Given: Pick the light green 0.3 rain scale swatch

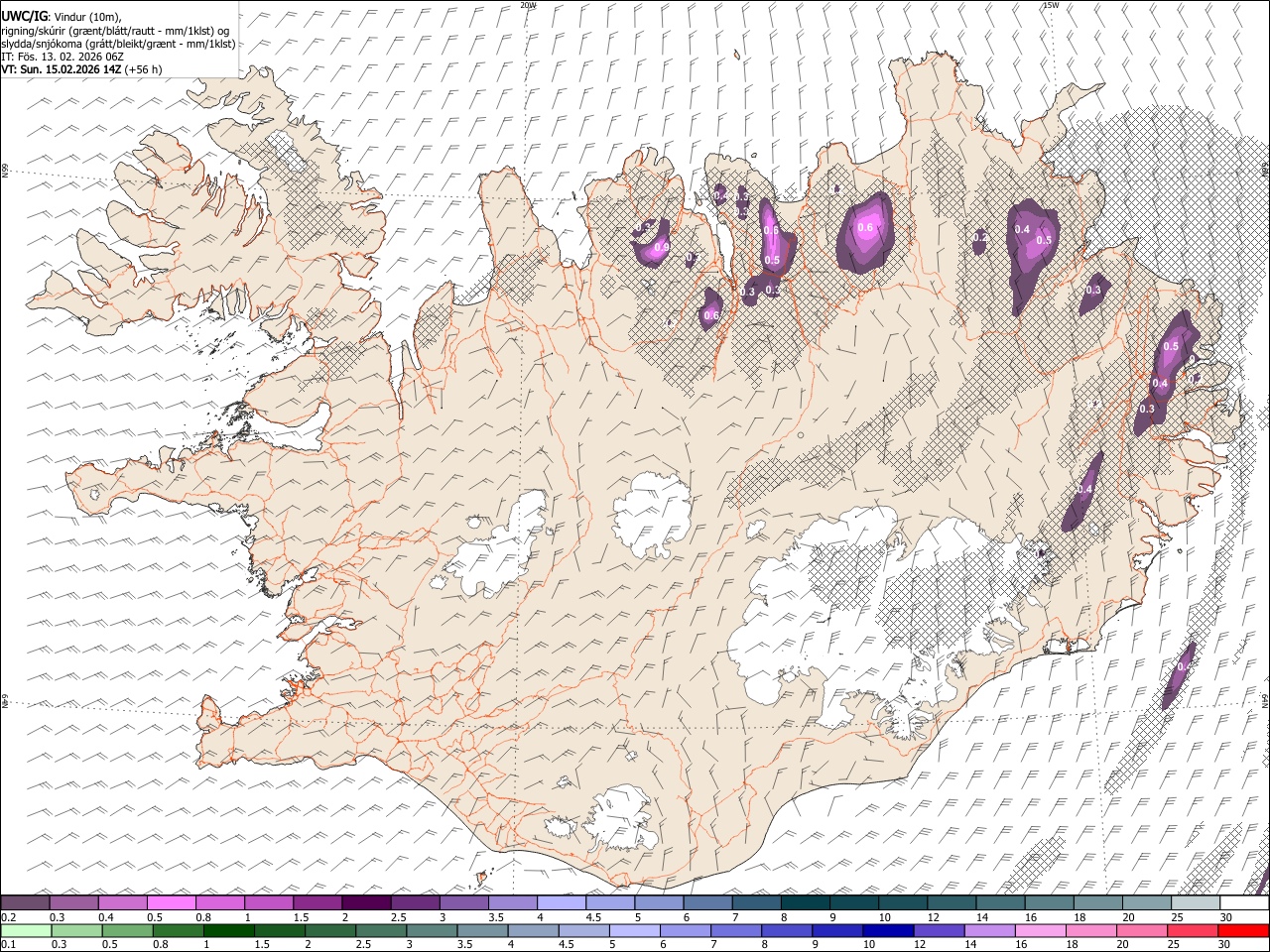Looking at the screenshot, I should [x=76, y=930].
